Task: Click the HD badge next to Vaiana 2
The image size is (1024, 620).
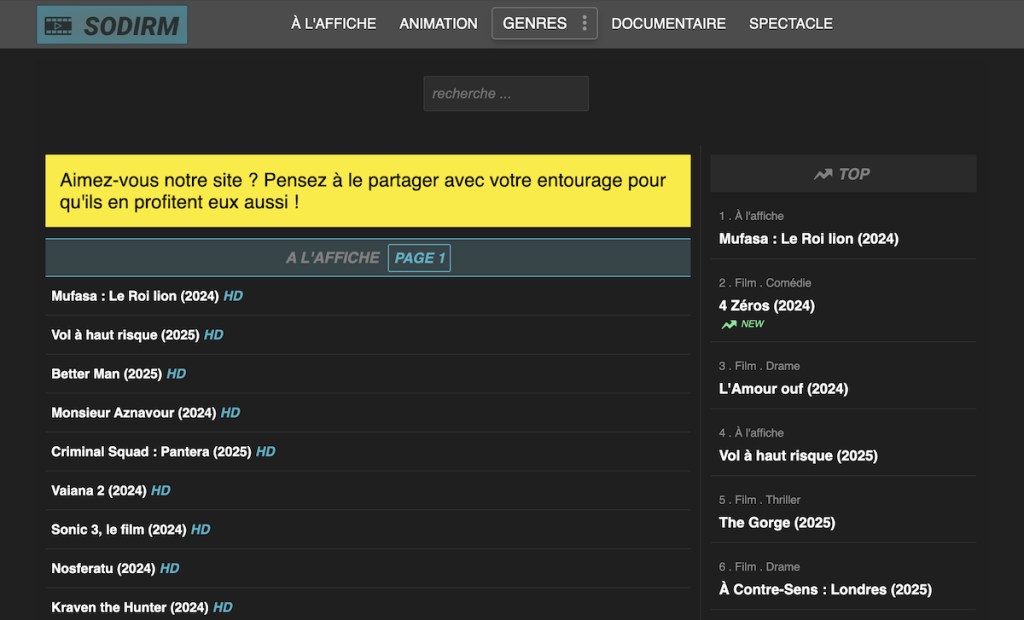Action: [161, 490]
